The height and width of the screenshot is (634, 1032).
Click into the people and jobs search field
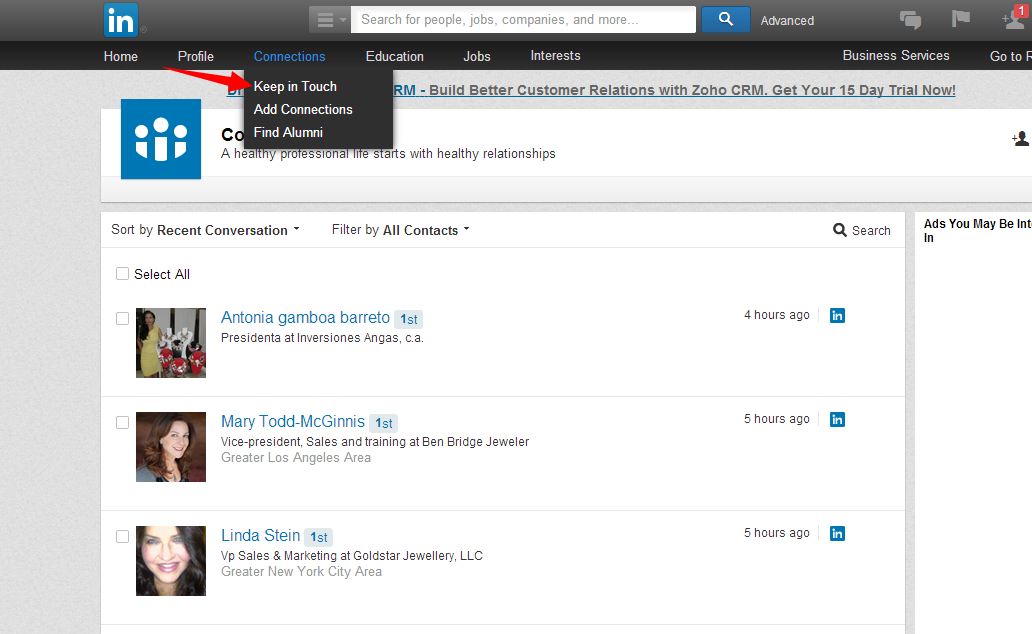(x=523, y=20)
